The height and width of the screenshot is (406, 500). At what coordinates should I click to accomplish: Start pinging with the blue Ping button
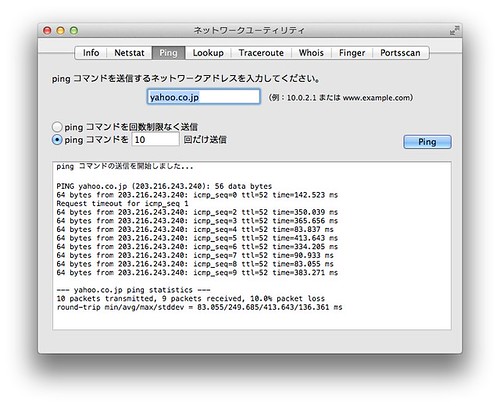pos(427,142)
